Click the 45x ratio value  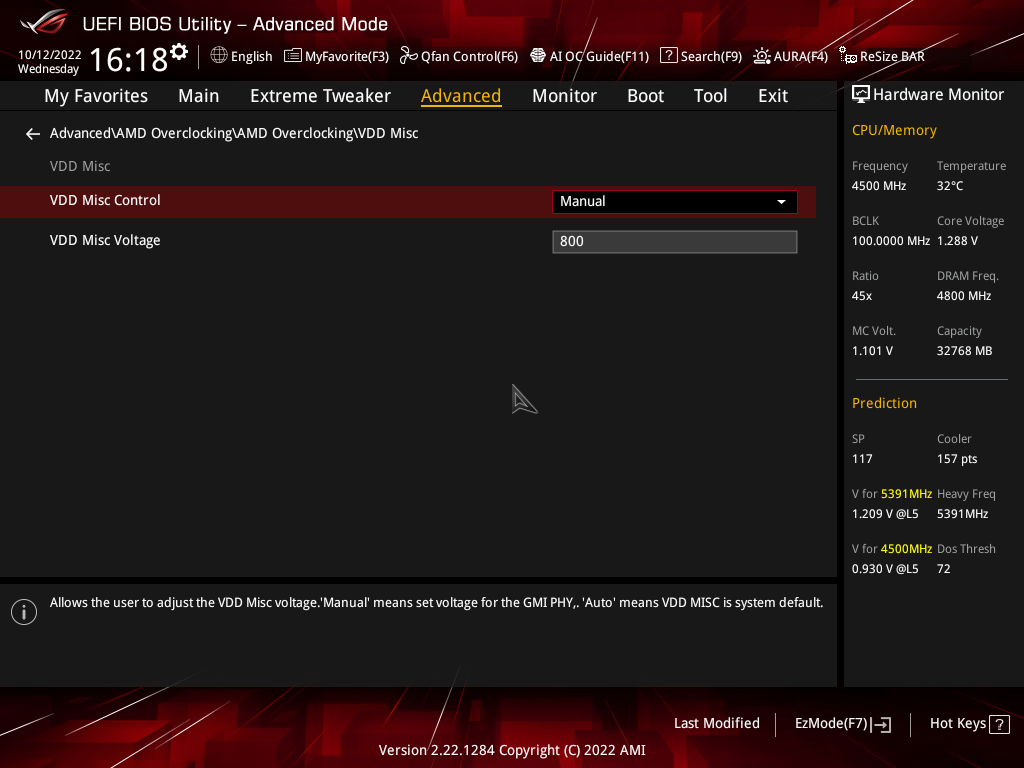861,296
